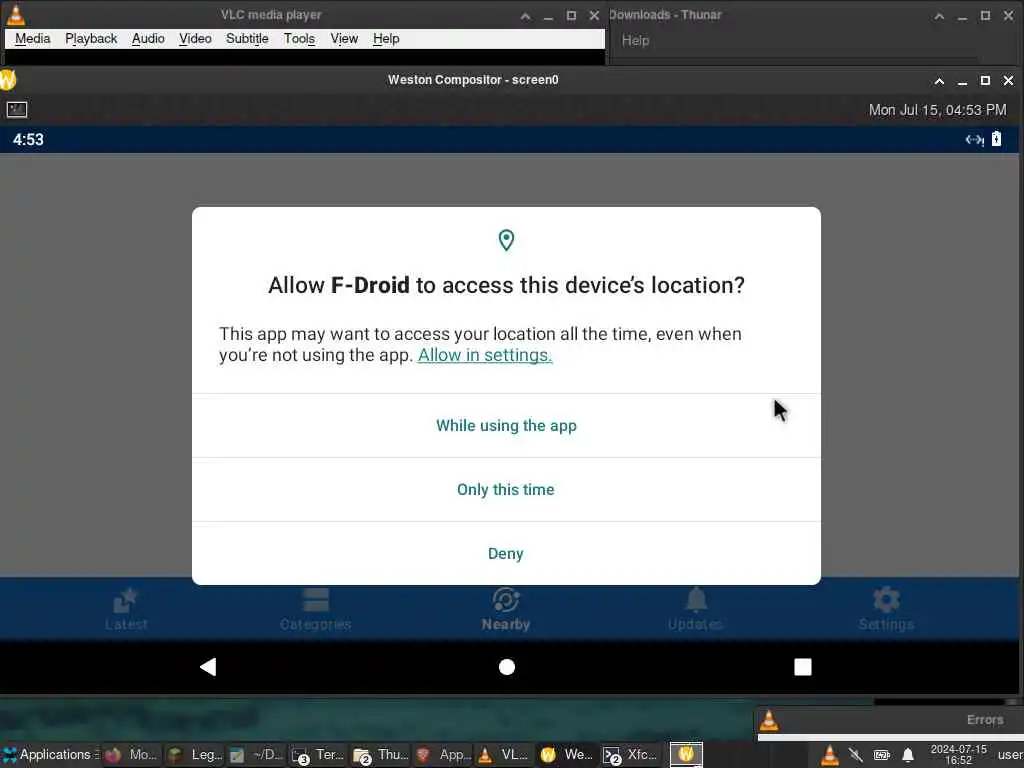Open VLC Playback menu
Screen dimensions: 1024x768
91,39
